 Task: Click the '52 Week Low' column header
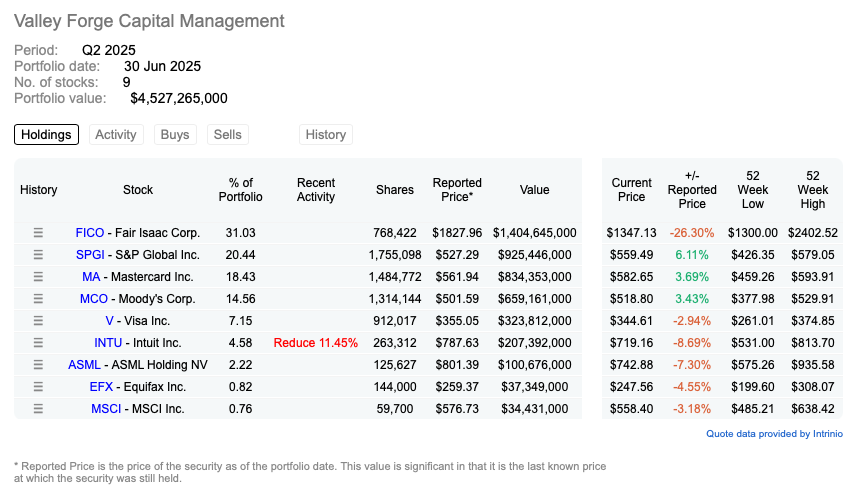coord(752,190)
